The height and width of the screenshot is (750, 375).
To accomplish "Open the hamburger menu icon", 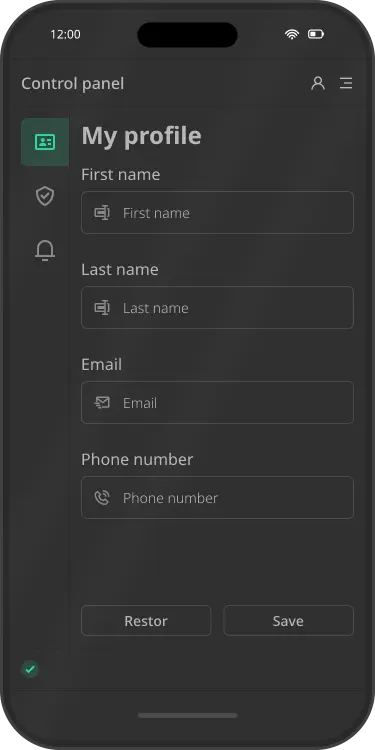I will coord(346,83).
